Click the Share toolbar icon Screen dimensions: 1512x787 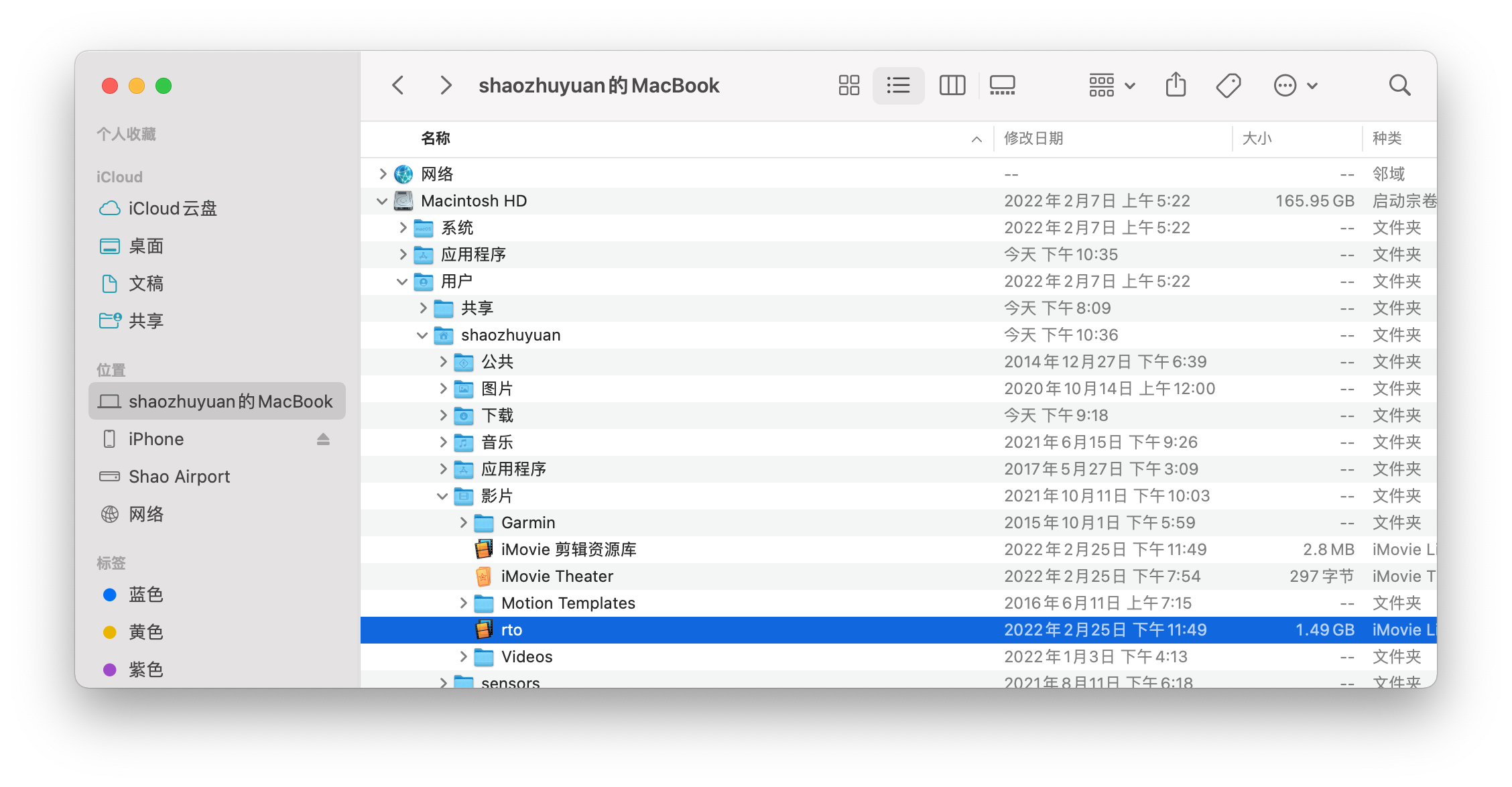1176,85
